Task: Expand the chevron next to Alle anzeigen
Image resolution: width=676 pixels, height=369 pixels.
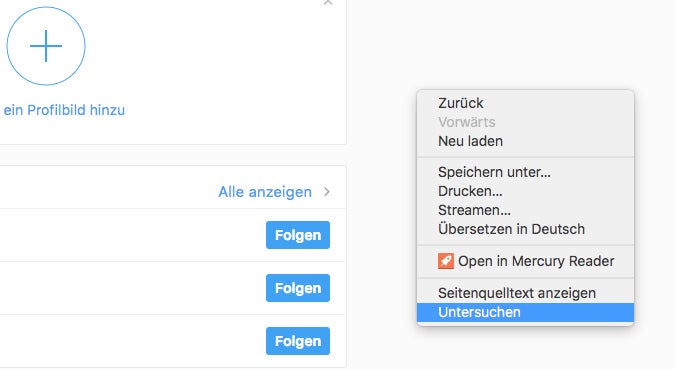Action: coord(327,192)
